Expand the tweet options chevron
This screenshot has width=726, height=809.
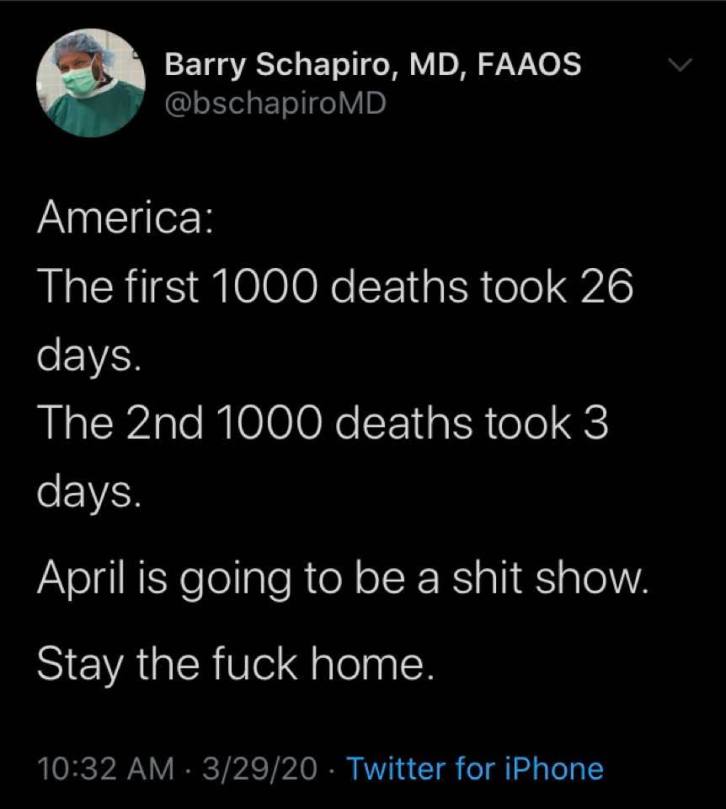680,66
